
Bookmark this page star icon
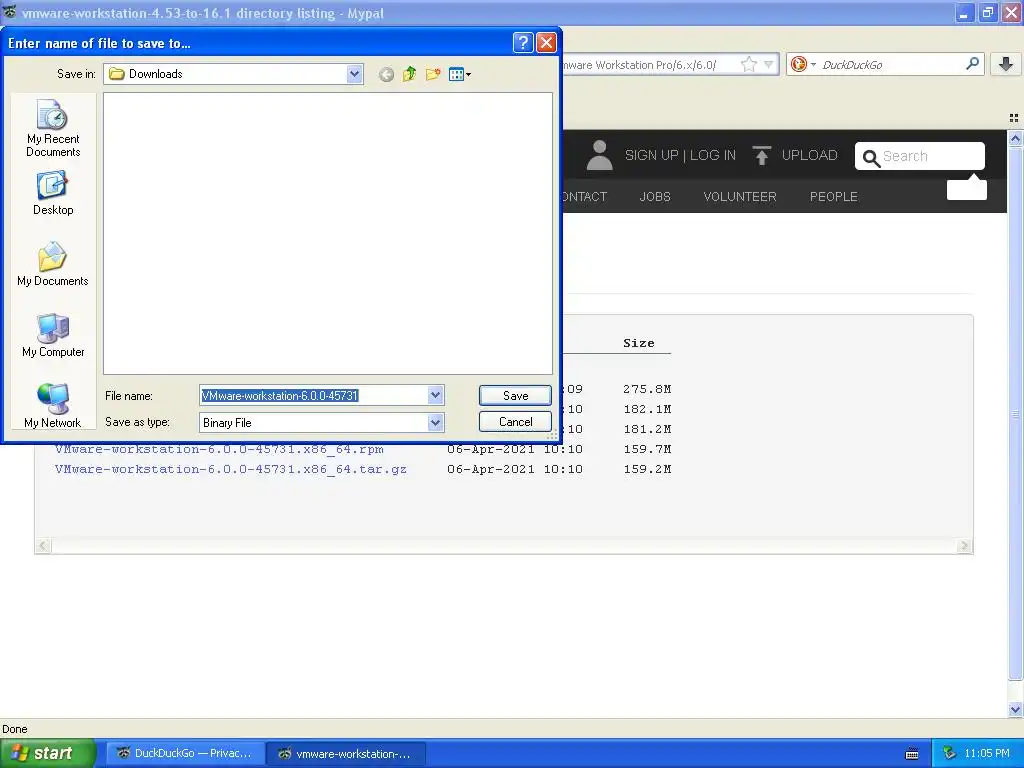click(748, 64)
